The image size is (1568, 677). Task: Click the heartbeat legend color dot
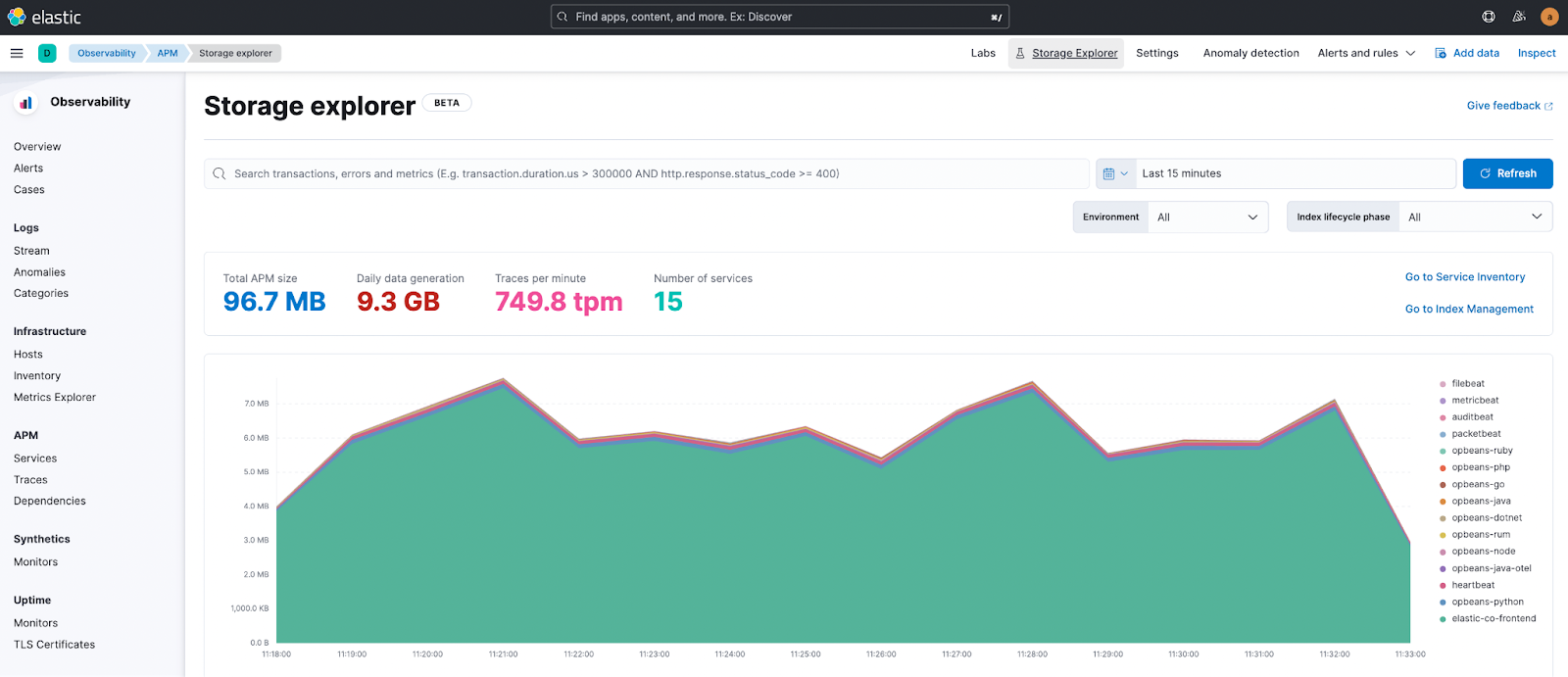(1443, 586)
